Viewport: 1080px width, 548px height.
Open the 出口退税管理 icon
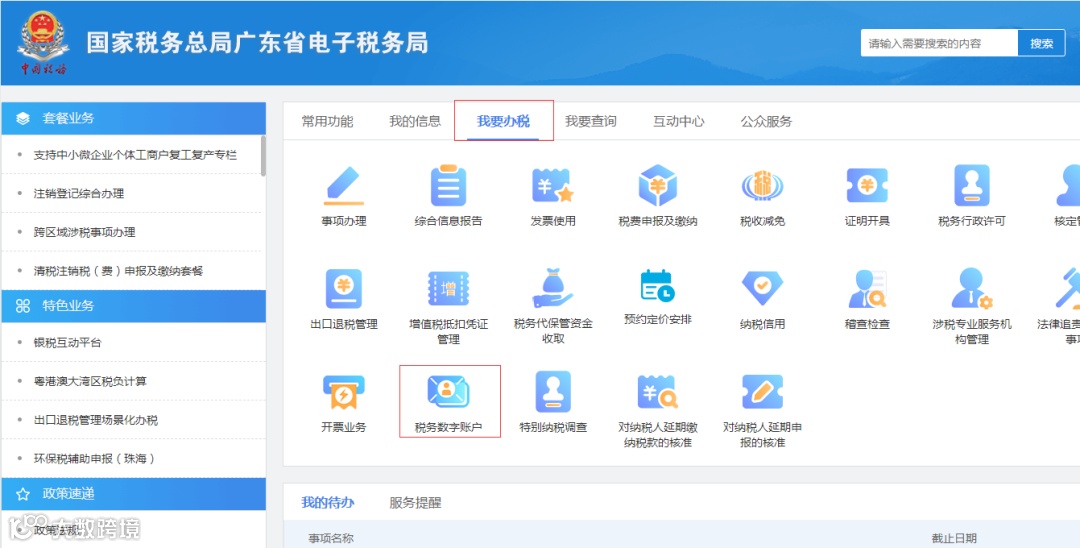[x=344, y=288]
